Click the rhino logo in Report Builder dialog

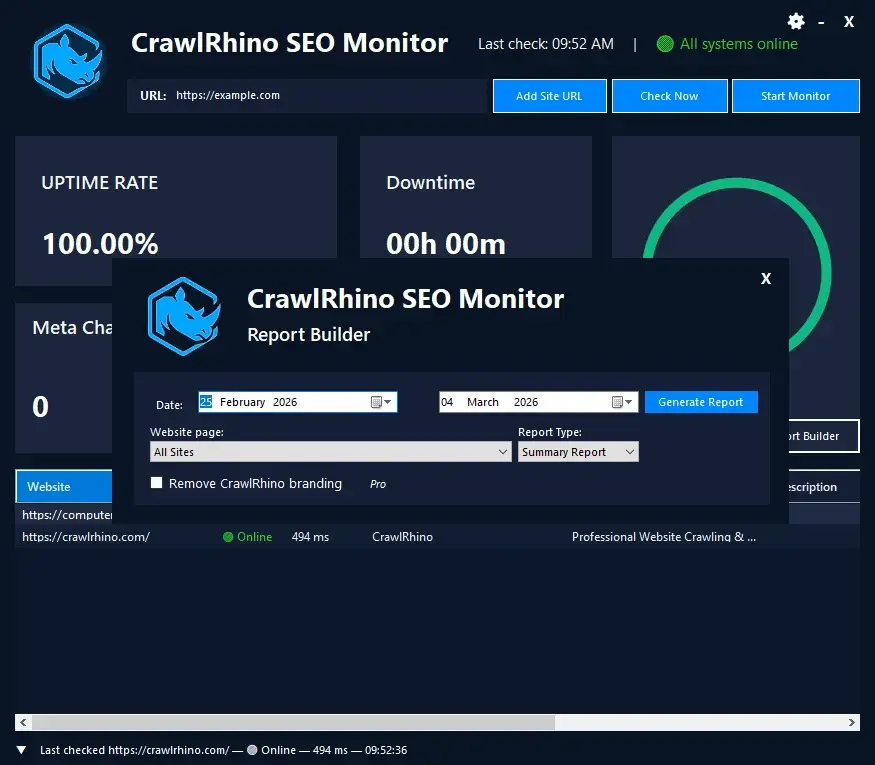tap(184, 316)
